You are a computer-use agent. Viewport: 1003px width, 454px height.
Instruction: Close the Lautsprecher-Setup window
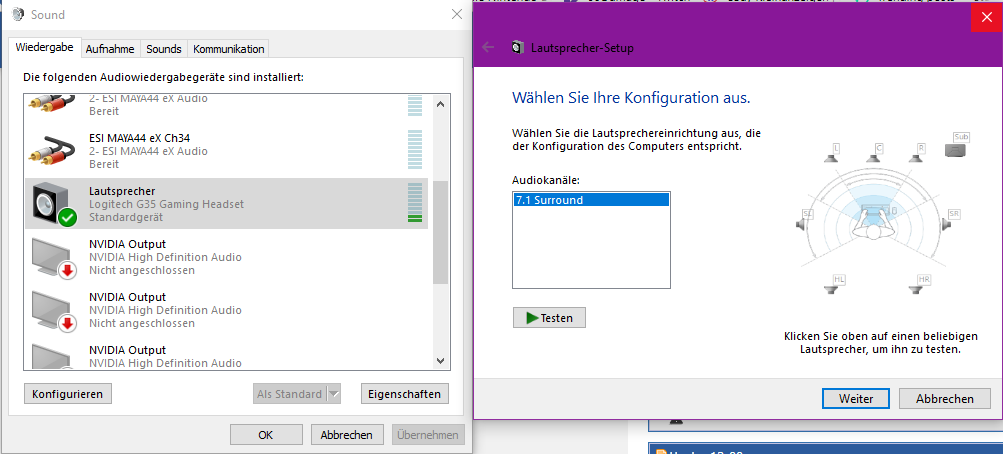(986, 16)
